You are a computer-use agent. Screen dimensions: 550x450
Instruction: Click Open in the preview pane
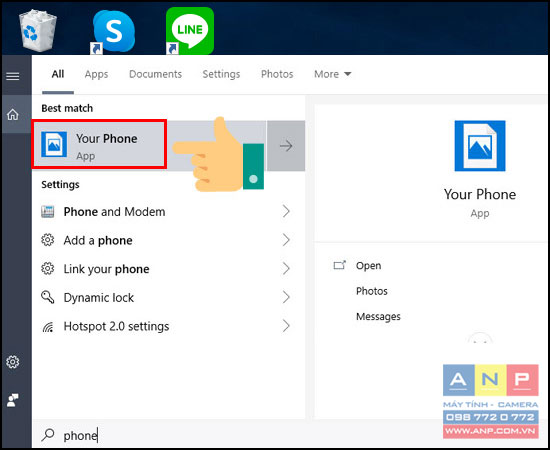point(368,266)
